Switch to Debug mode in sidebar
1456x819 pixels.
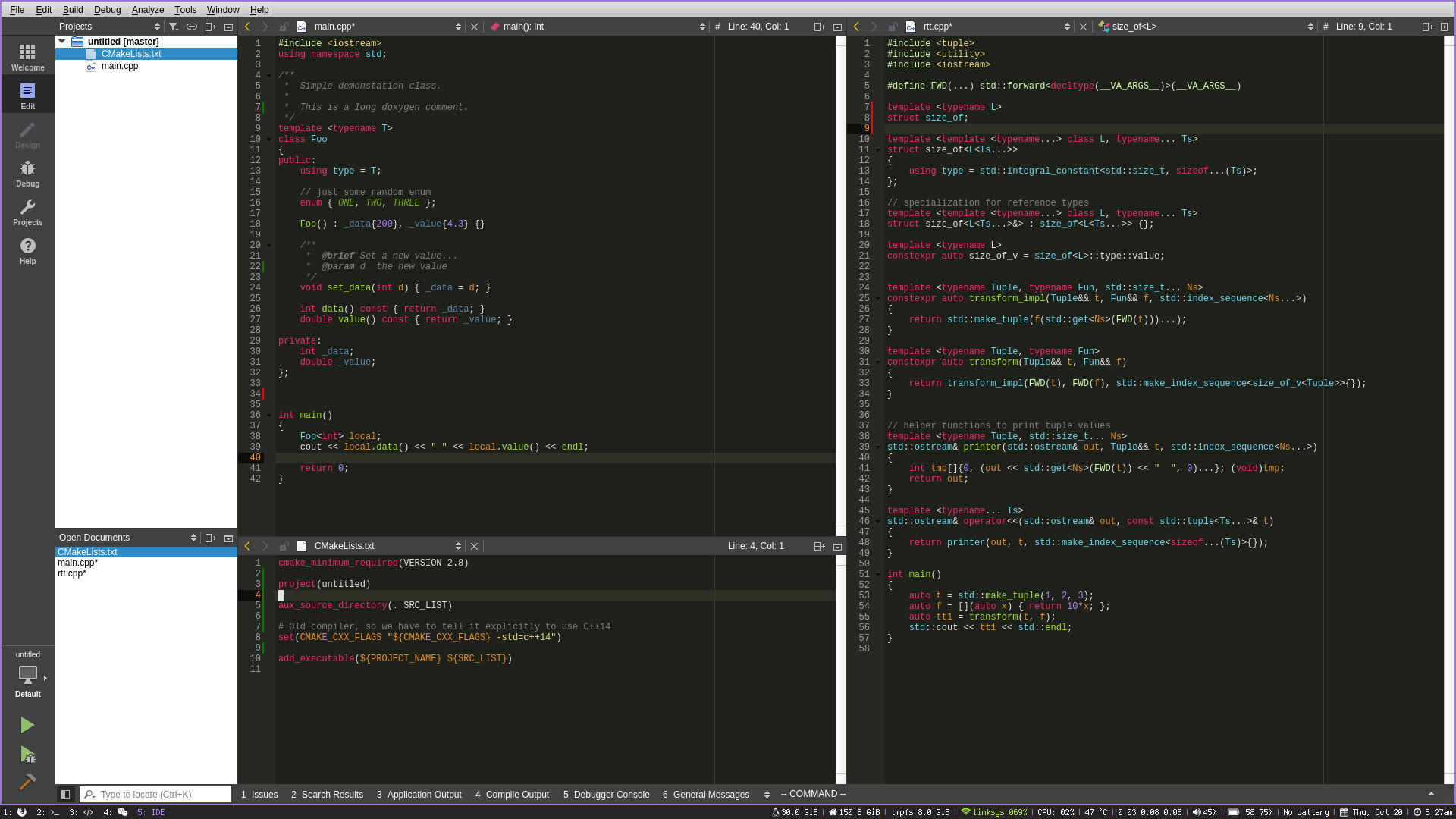coord(27,174)
